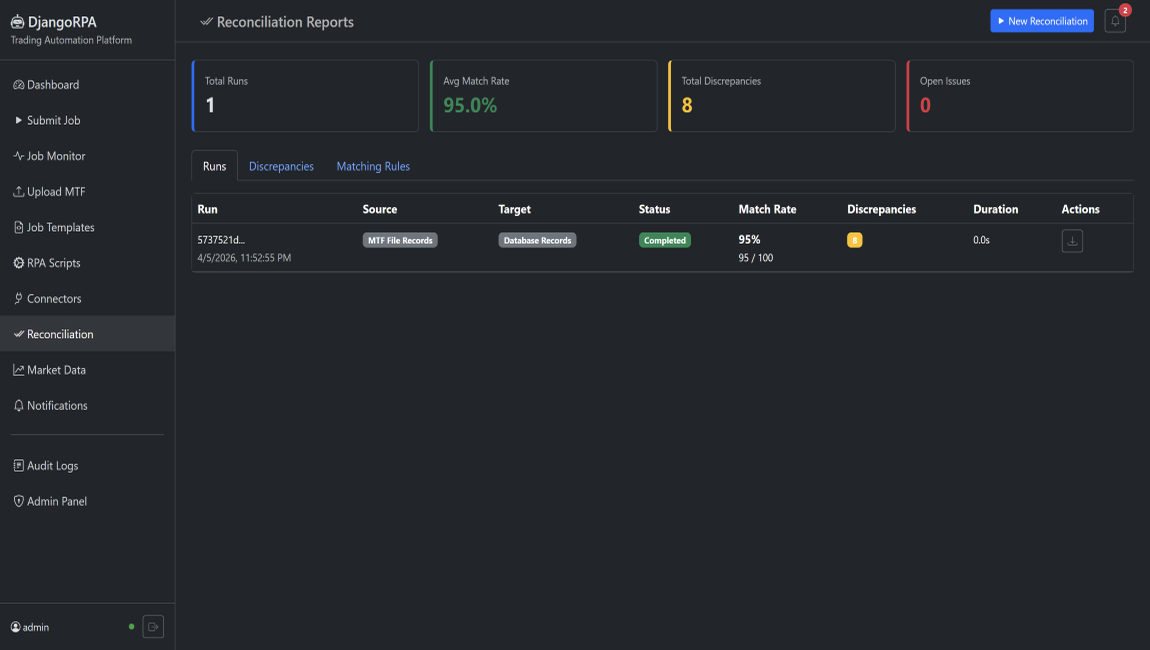Open RPA Scripts section
This screenshot has height=650, width=1150.
point(53,263)
